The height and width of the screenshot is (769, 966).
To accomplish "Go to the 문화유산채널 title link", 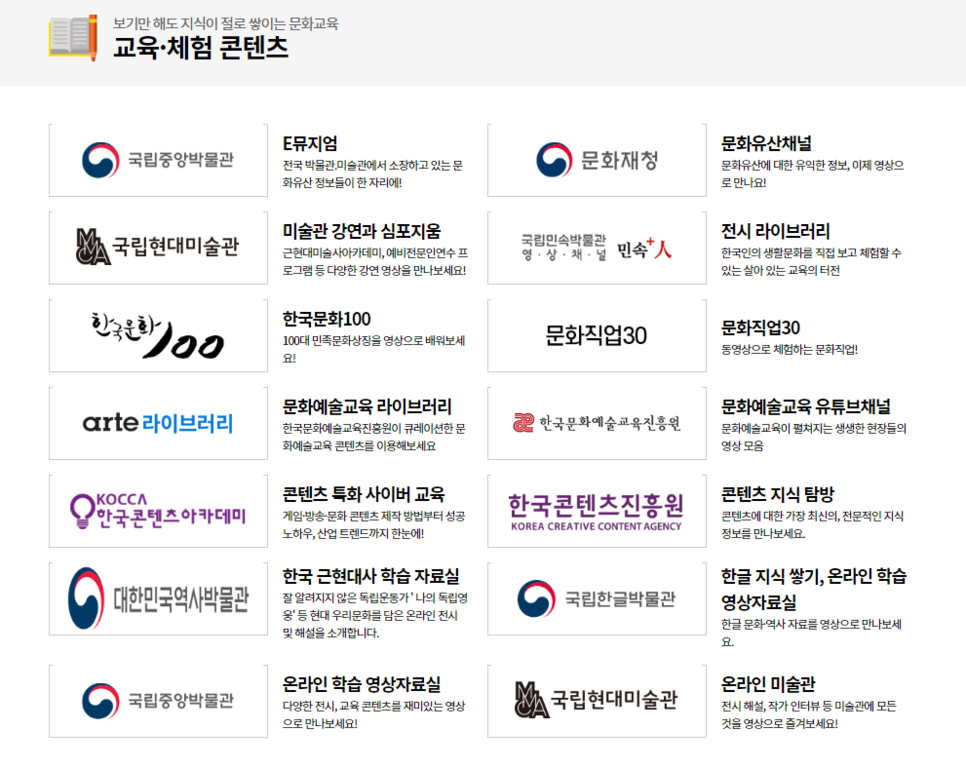I will (x=766, y=144).
